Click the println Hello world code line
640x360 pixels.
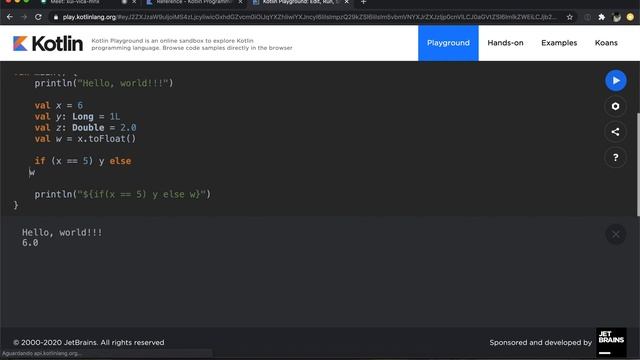click(x=104, y=83)
